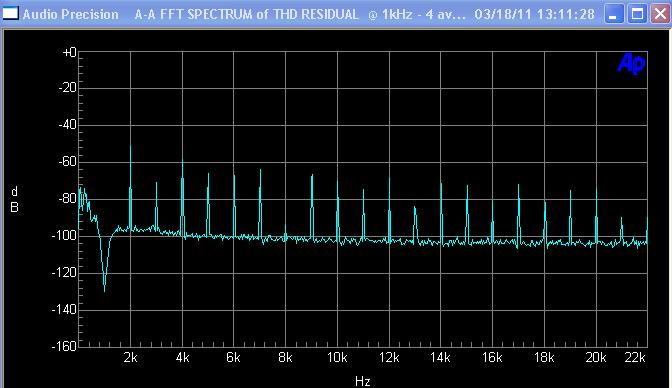This screenshot has height=388, width=672.
Task: Click the '-80' dB axis label
Action: pyautogui.click(x=67, y=199)
